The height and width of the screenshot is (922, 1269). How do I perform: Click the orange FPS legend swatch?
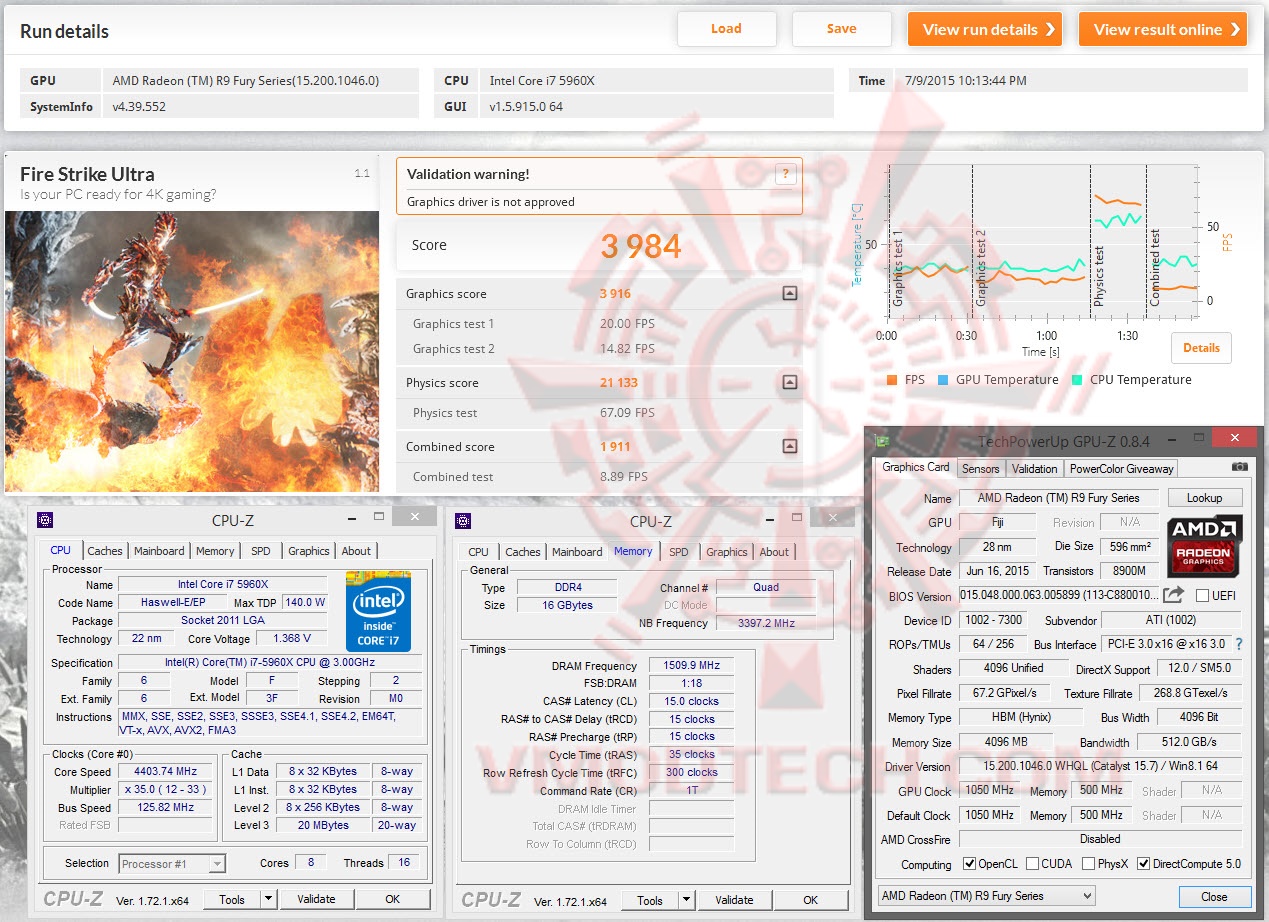[892, 380]
